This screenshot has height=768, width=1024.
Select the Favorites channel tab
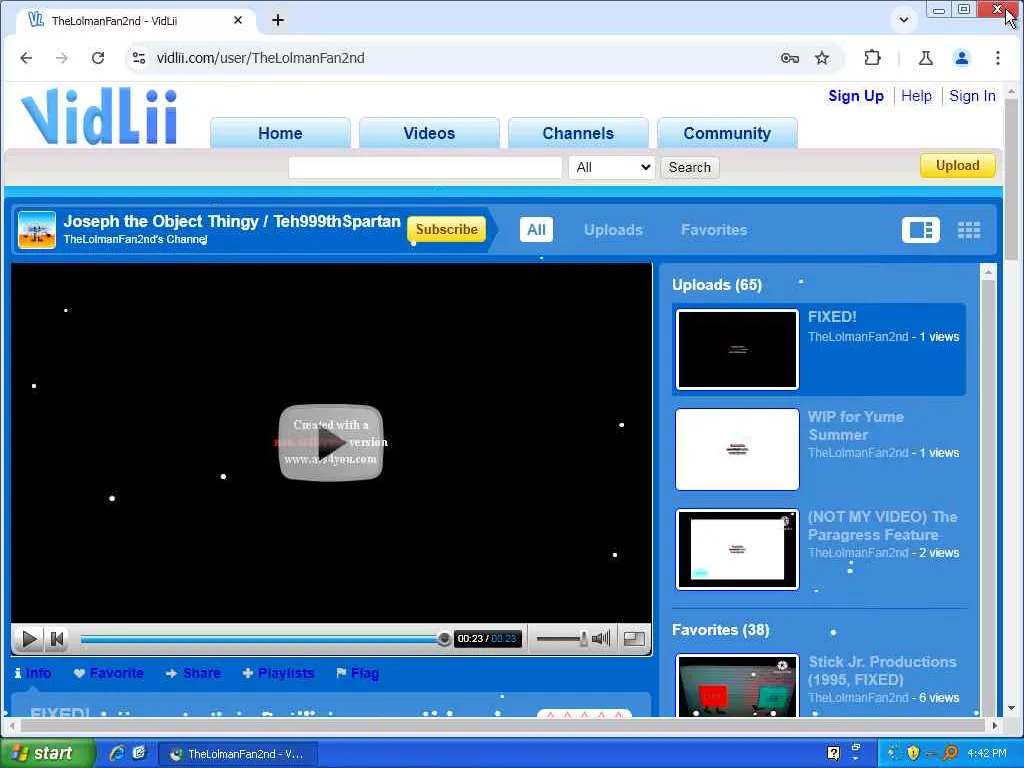click(714, 230)
